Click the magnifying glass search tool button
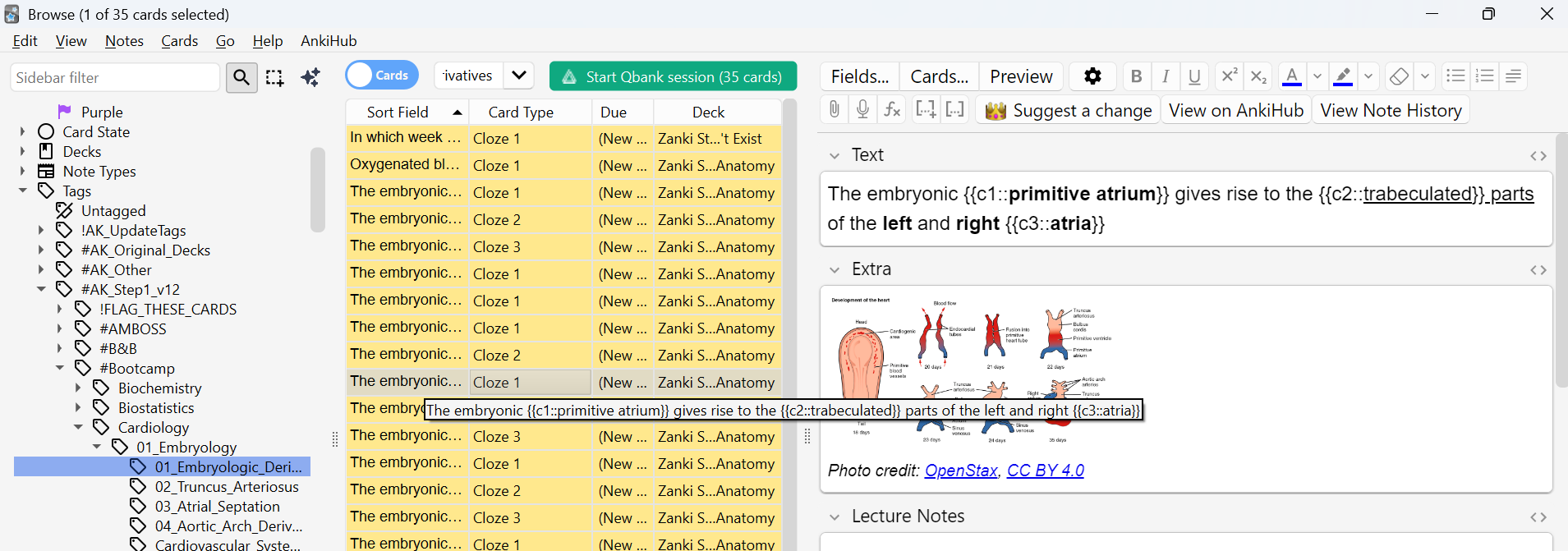The height and width of the screenshot is (551, 1568). 241,77
